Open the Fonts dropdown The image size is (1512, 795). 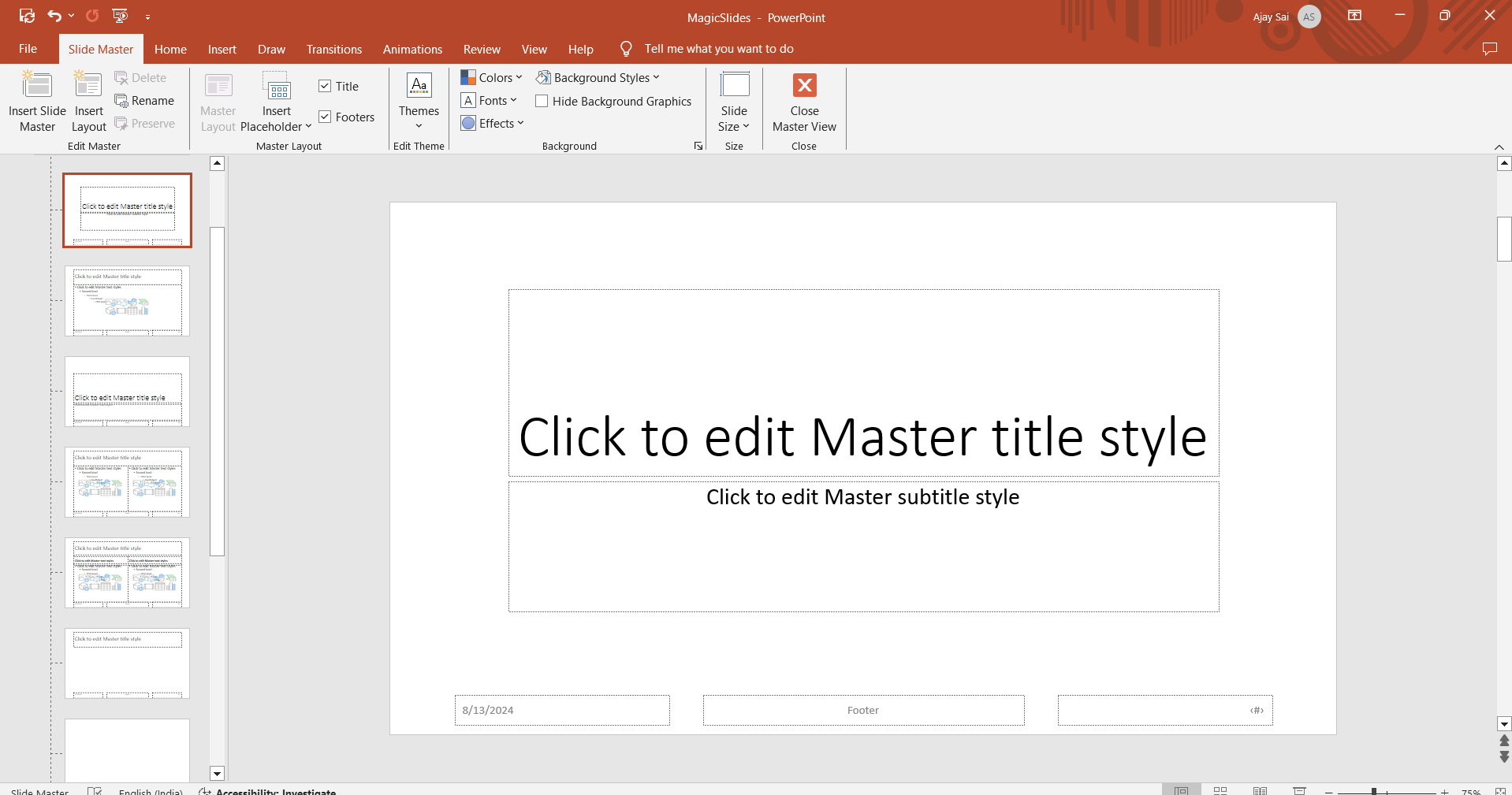coord(490,101)
